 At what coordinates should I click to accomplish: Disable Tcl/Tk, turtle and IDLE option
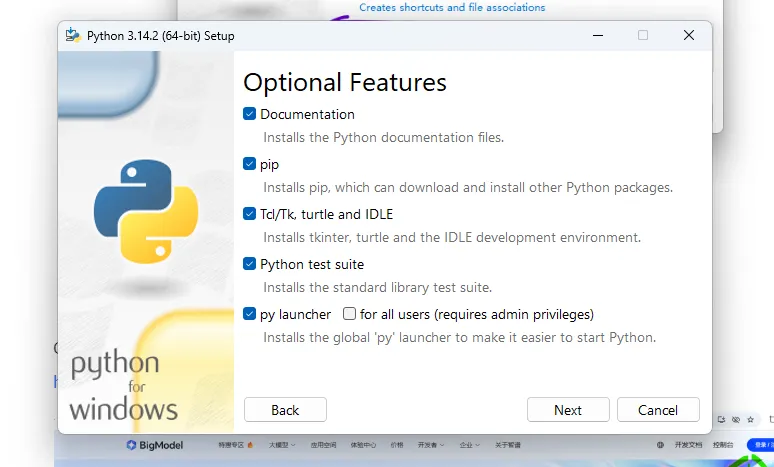tap(250, 214)
